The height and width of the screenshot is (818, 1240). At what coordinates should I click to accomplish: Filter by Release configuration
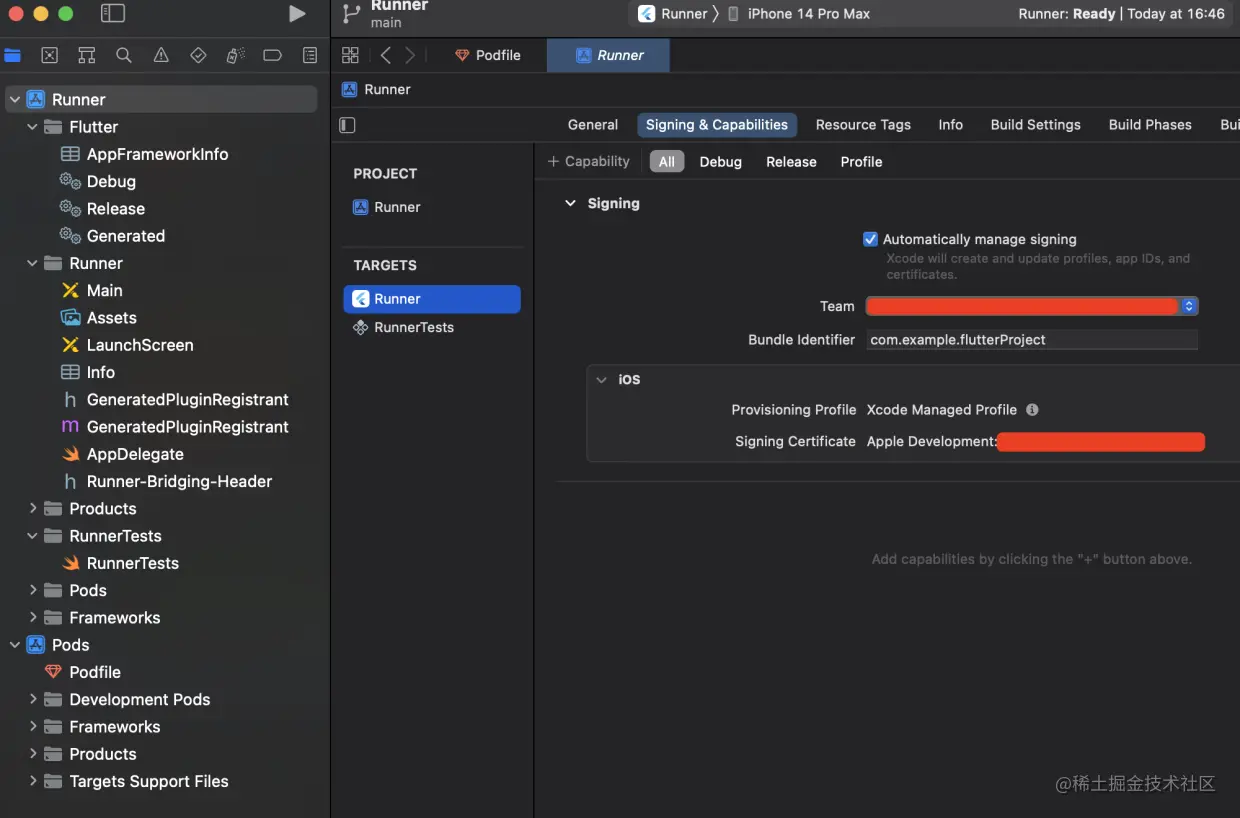[x=791, y=162]
